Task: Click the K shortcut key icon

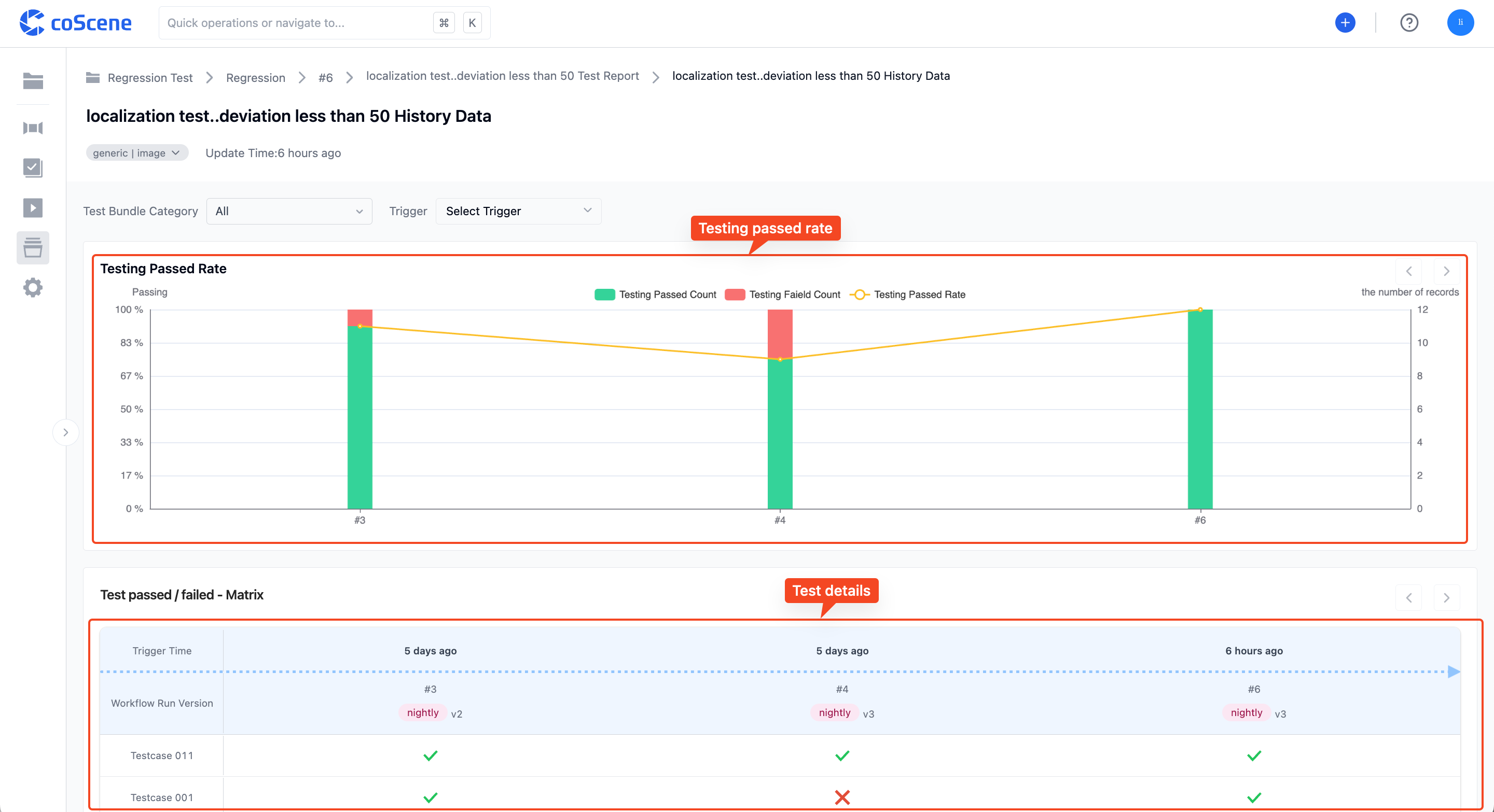Action: 472,23
